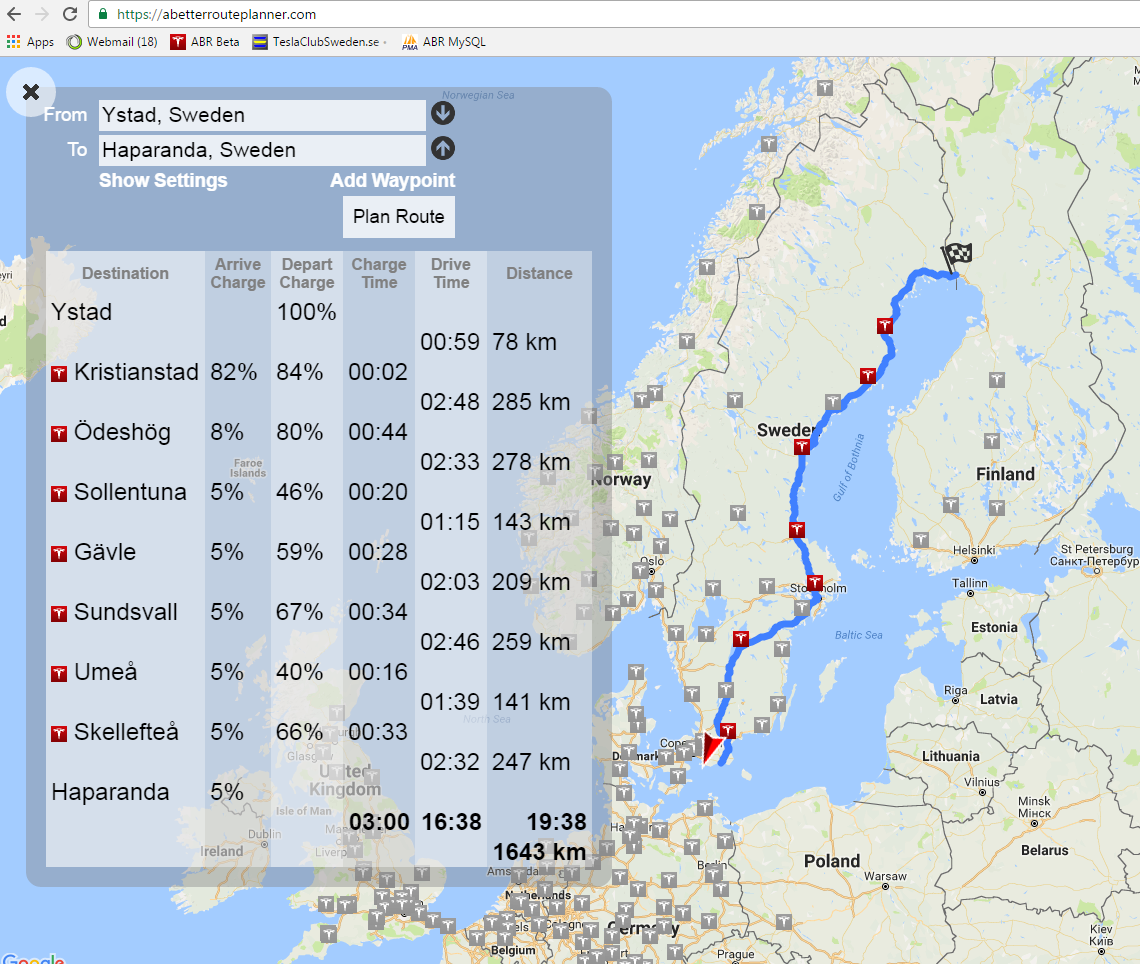Image resolution: width=1140 pixels, height=964 pixels.
Task: Click Tesla supercharger icon next to Umeå
Action: click(x=59, y=674)
